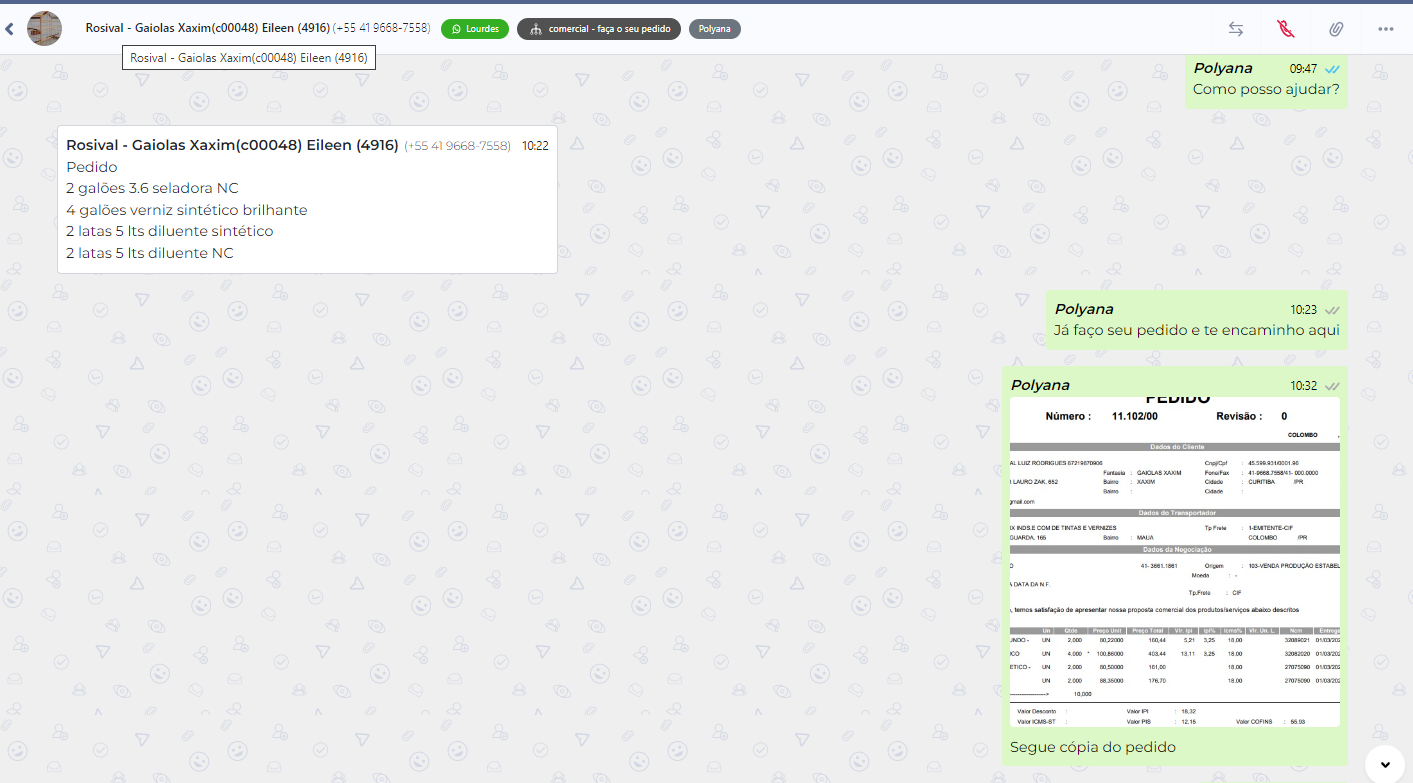Open the PEDIDO document image preview
Image resolution: width=1413 pixels, height=783 pixels.
[x=1174, y=561]
